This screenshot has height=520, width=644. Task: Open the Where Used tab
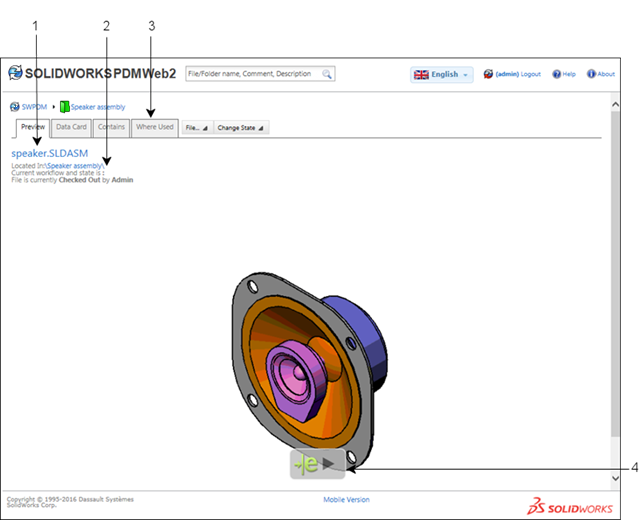point(155,127)
